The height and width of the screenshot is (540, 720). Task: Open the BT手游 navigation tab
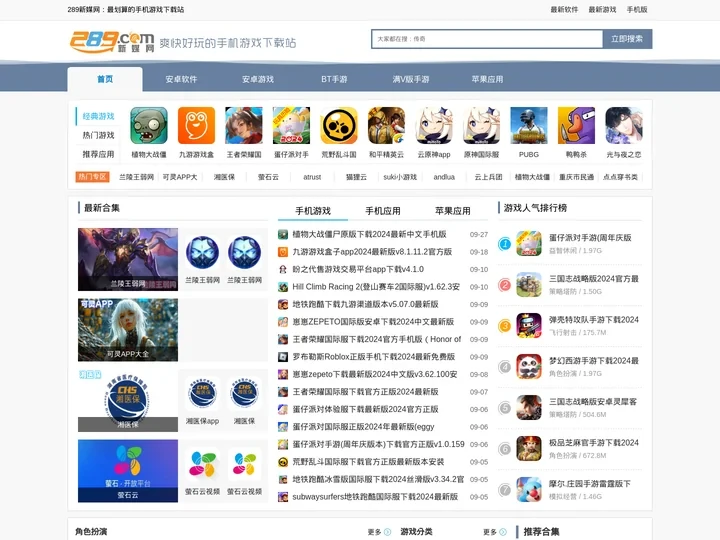[x=334, y=79]
